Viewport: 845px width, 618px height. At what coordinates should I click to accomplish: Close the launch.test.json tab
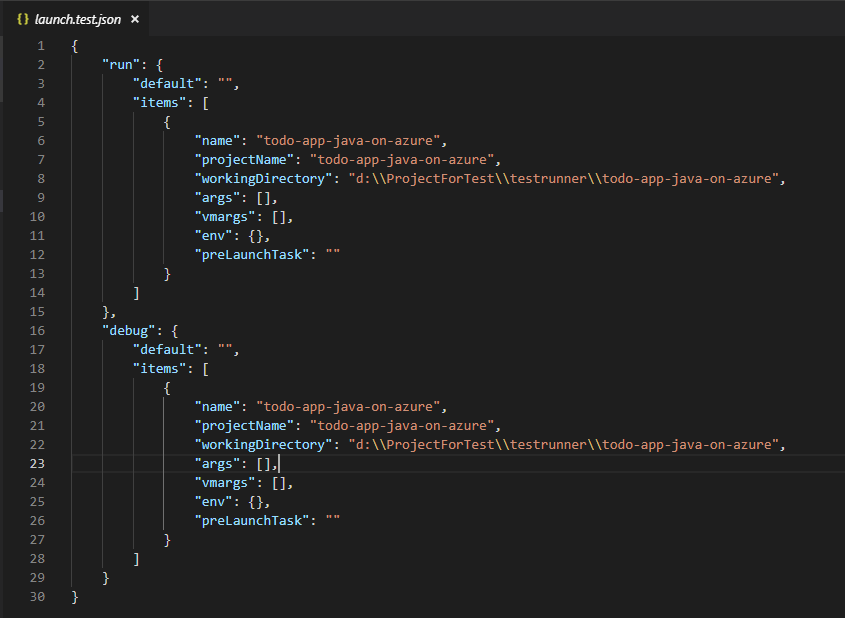[135, 19]
